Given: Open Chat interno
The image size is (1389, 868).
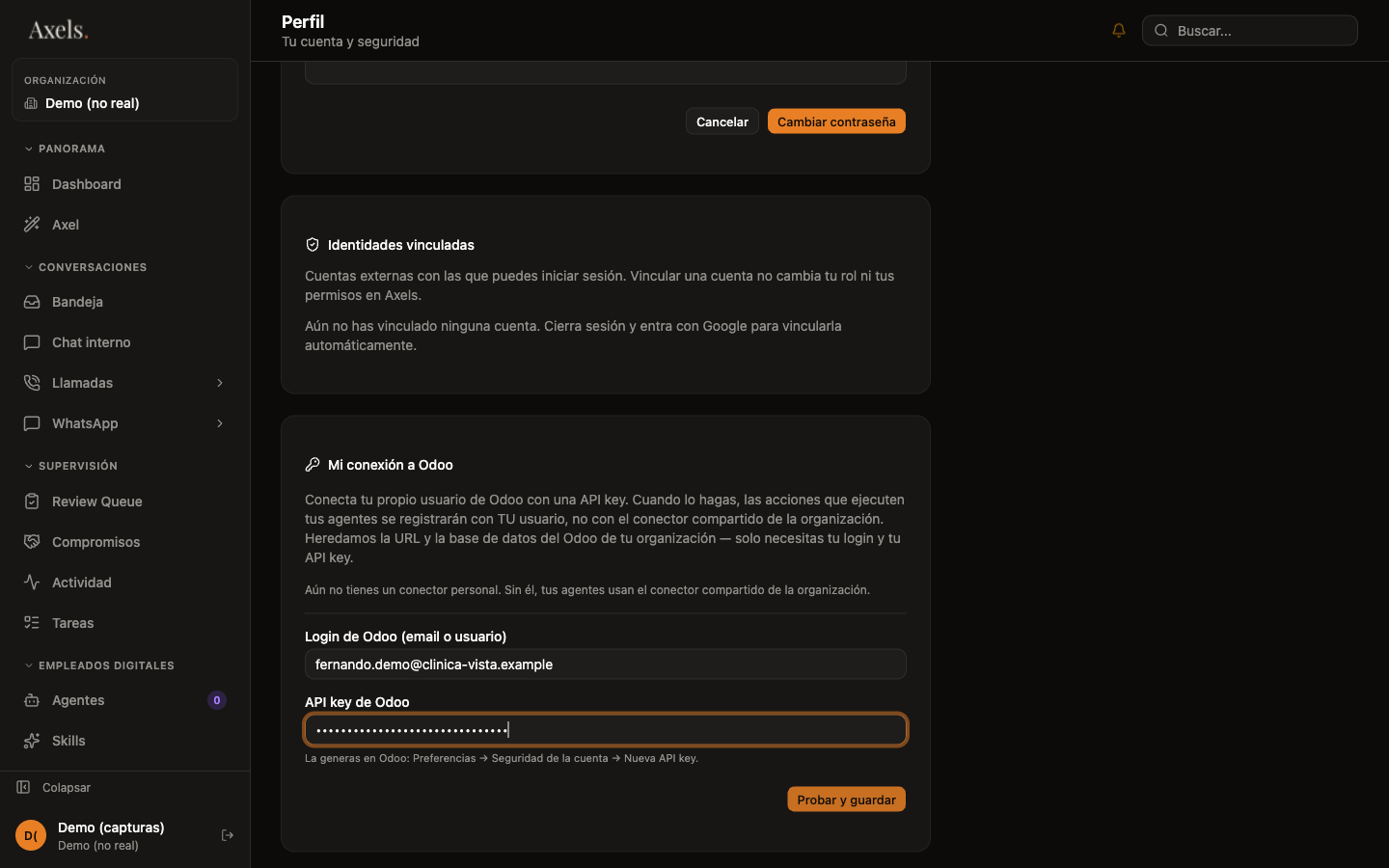Looking at the screenshot, I should (124, 342).
